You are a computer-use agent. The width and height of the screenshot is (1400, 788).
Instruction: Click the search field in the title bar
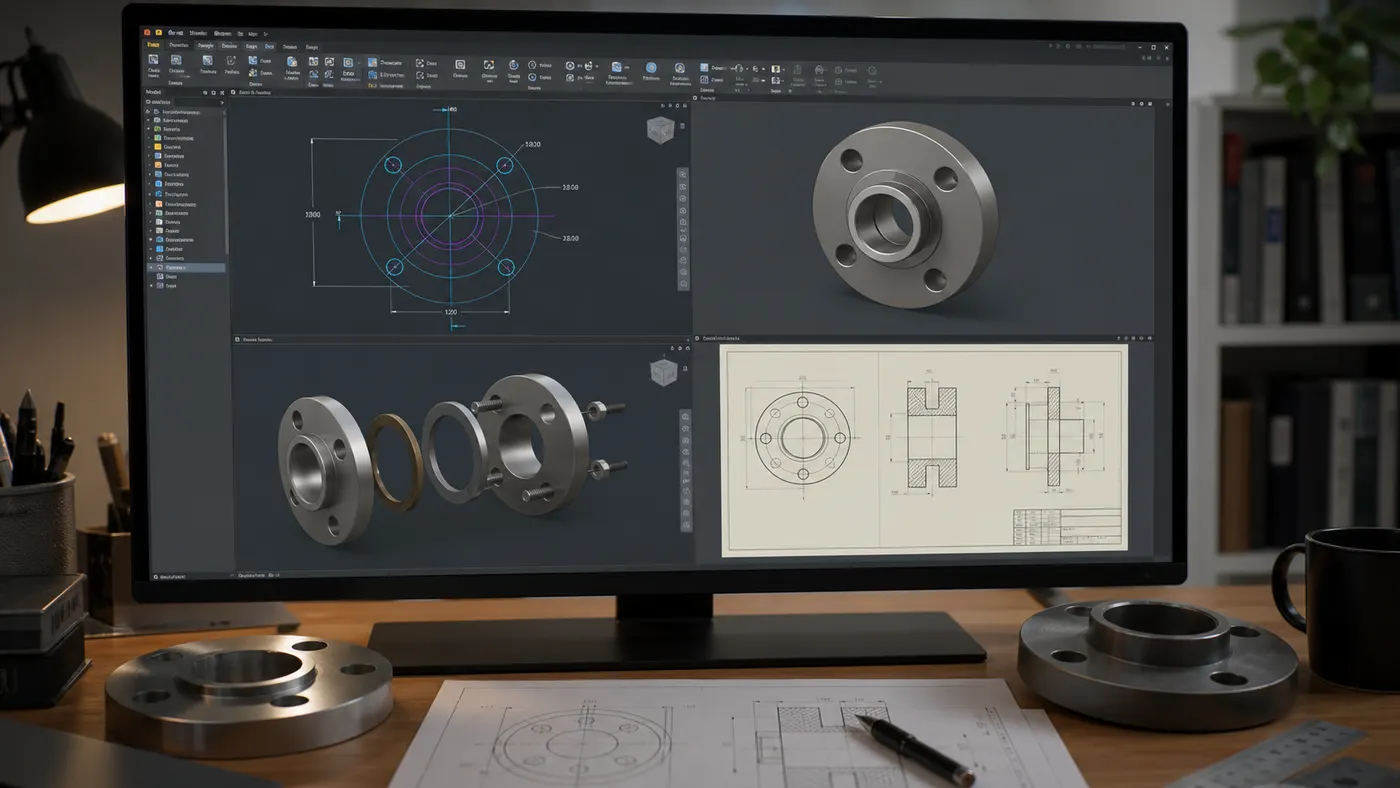click(x=1109, y=47)
